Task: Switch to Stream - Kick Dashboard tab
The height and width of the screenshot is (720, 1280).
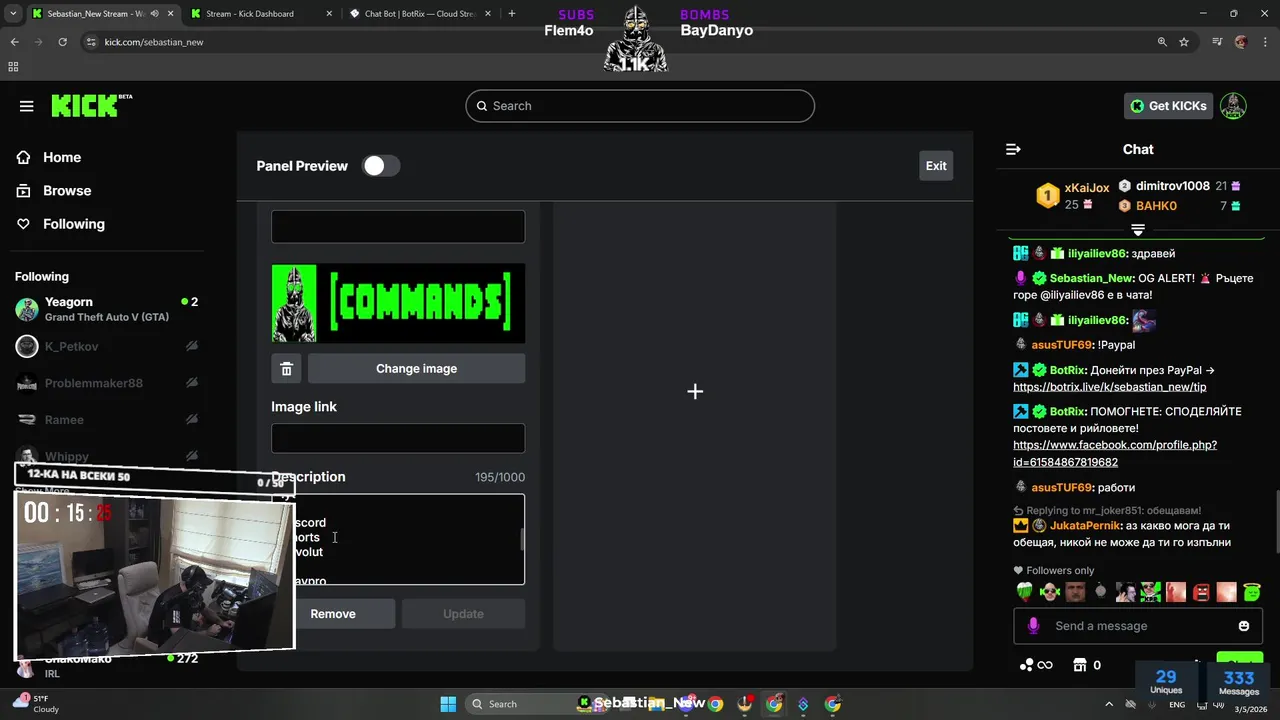Action: (262, 14)
